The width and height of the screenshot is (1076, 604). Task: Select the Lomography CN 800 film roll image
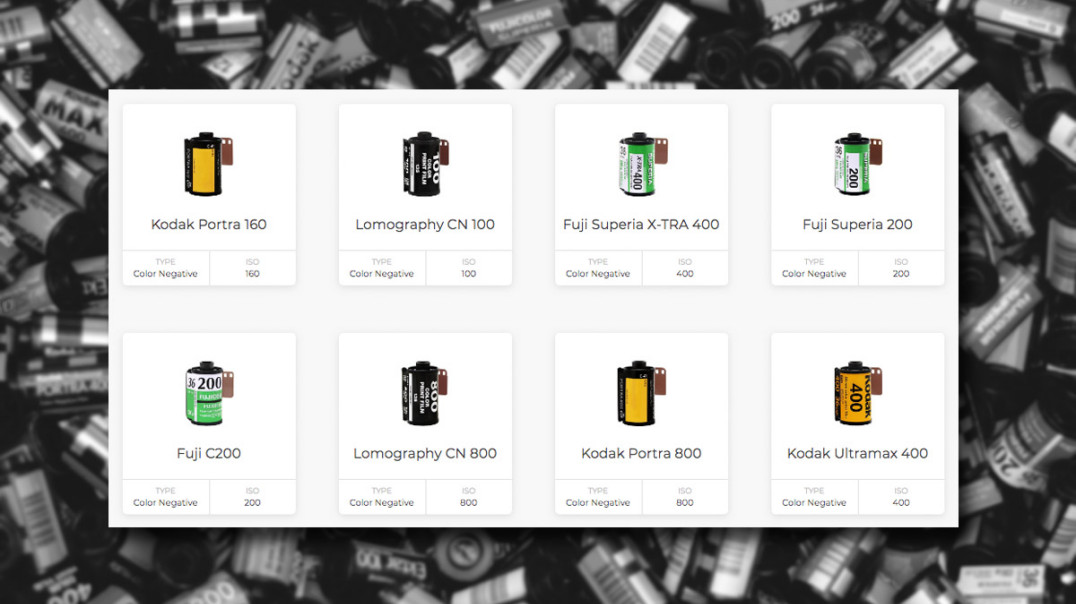(425, 393)
